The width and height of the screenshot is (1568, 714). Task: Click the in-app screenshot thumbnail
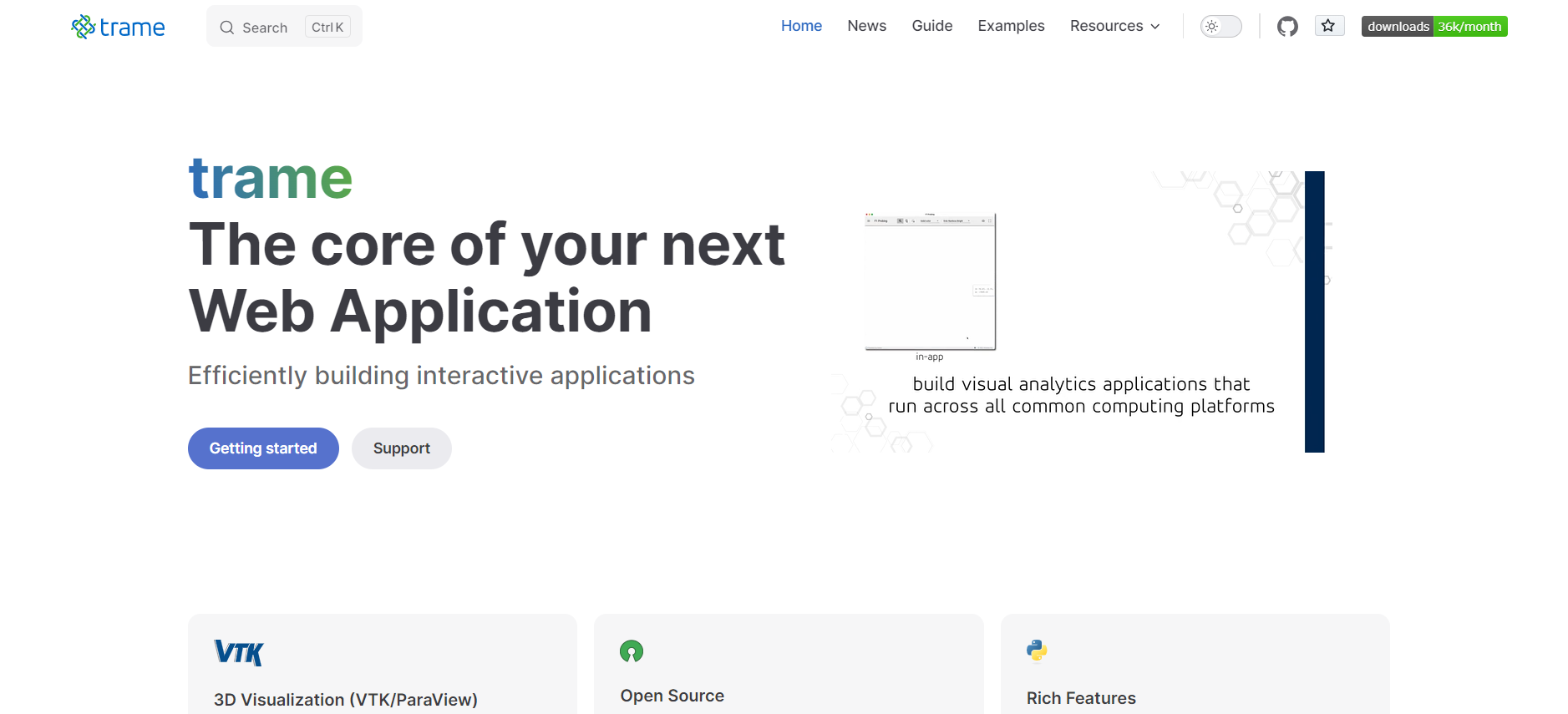930,281
